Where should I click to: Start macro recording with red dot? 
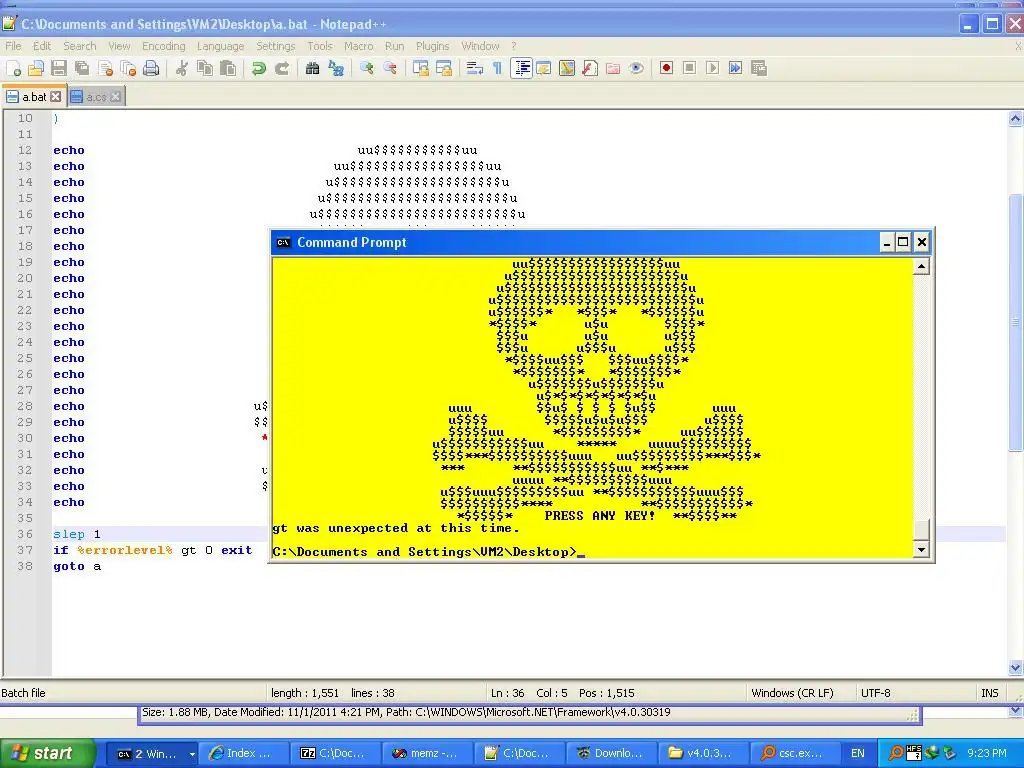click(x=666, y=68)
